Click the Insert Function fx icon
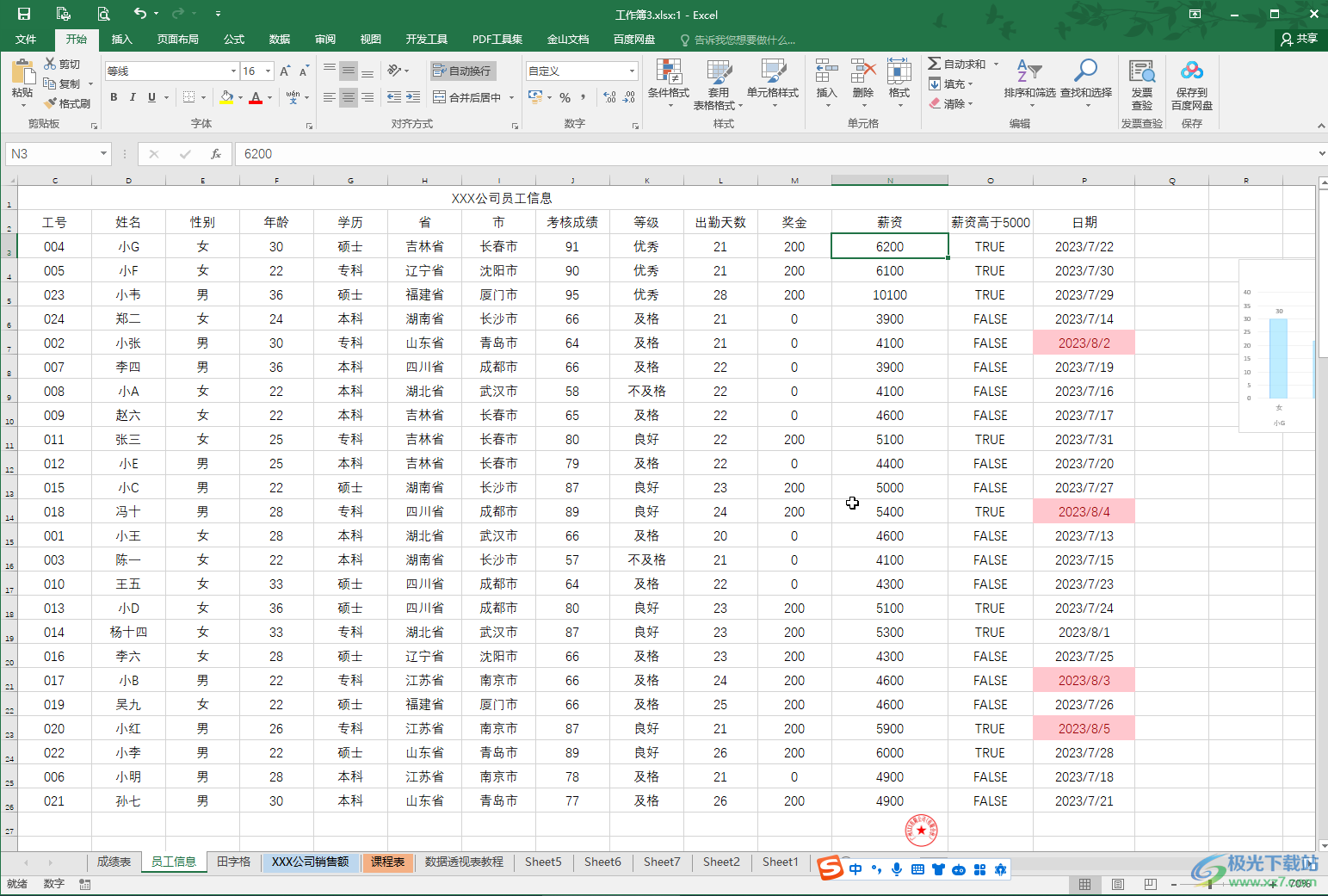 (216, 154)
